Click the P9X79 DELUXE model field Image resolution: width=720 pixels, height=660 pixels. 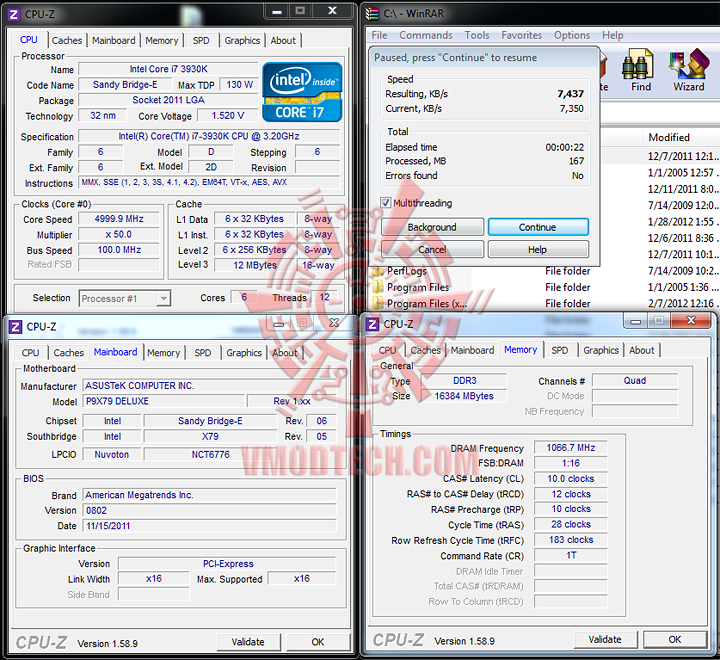[x=163, y=401]
